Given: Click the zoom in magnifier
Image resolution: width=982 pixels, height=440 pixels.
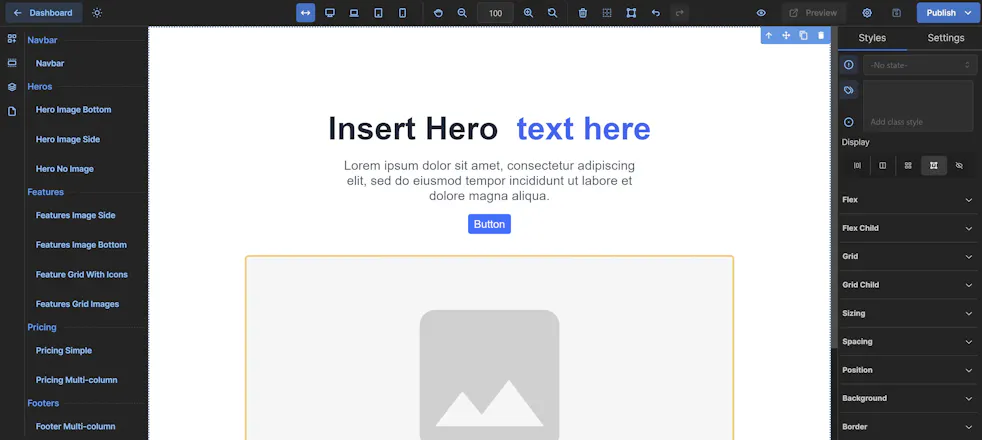Looking at the screenshot, I should pyautogui.click(x=528, y=13).
